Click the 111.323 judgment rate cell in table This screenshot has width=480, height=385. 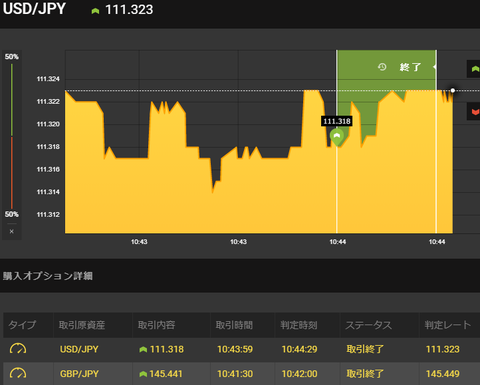tap(443, 349)
